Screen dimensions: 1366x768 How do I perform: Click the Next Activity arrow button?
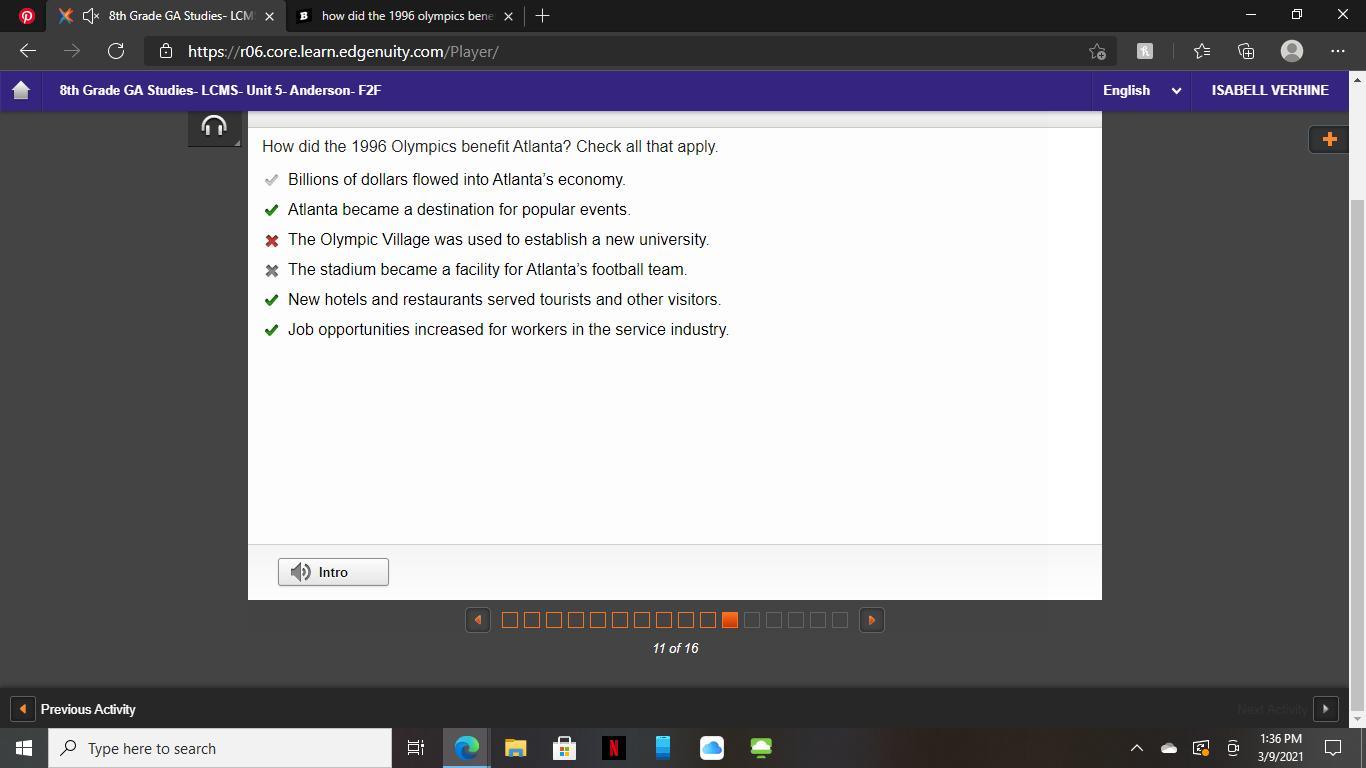(x=1325, y=709)
